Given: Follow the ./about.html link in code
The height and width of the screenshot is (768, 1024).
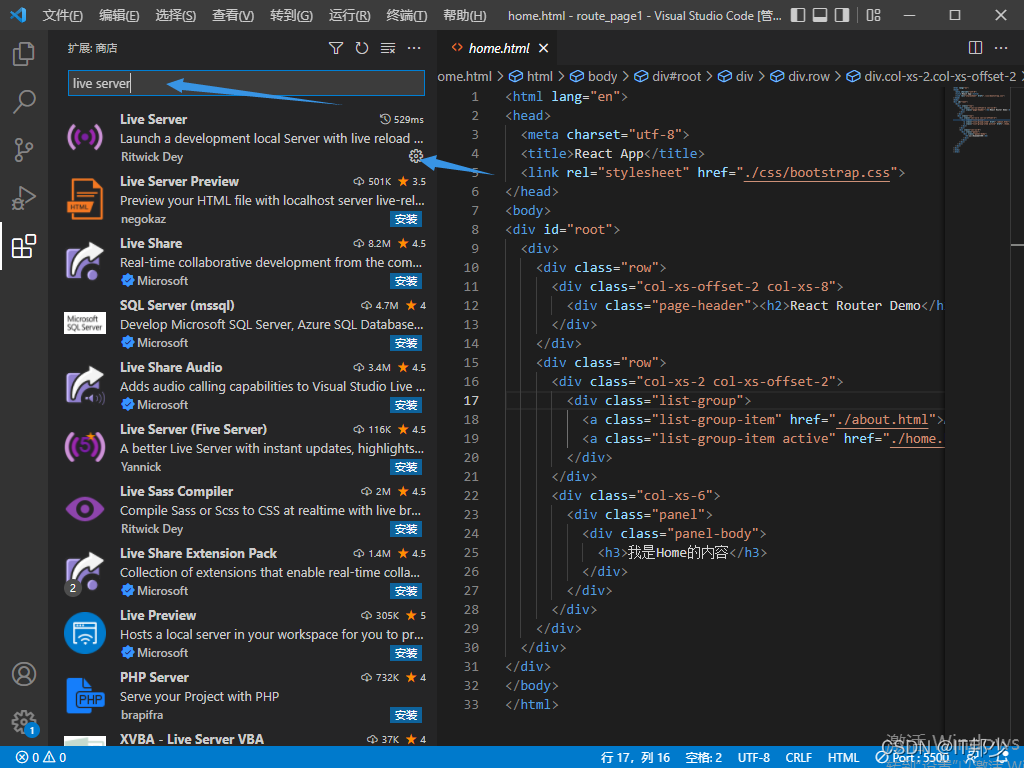Looking at the screenshot, I should pyautogui.click(x=882, y=419).
